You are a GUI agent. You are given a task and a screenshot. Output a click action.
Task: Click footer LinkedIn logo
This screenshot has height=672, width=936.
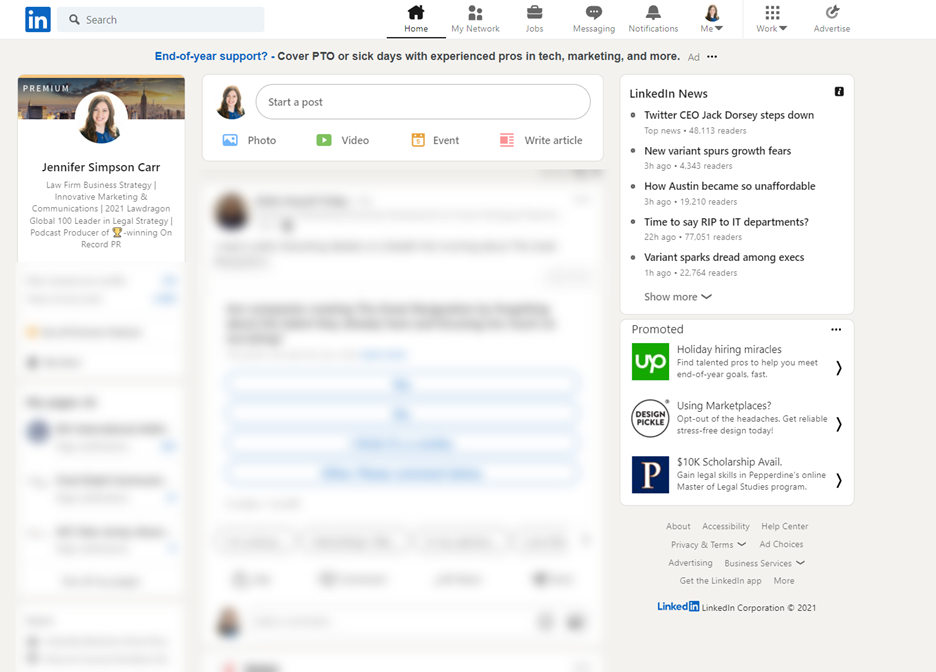(x=678, y=606)
